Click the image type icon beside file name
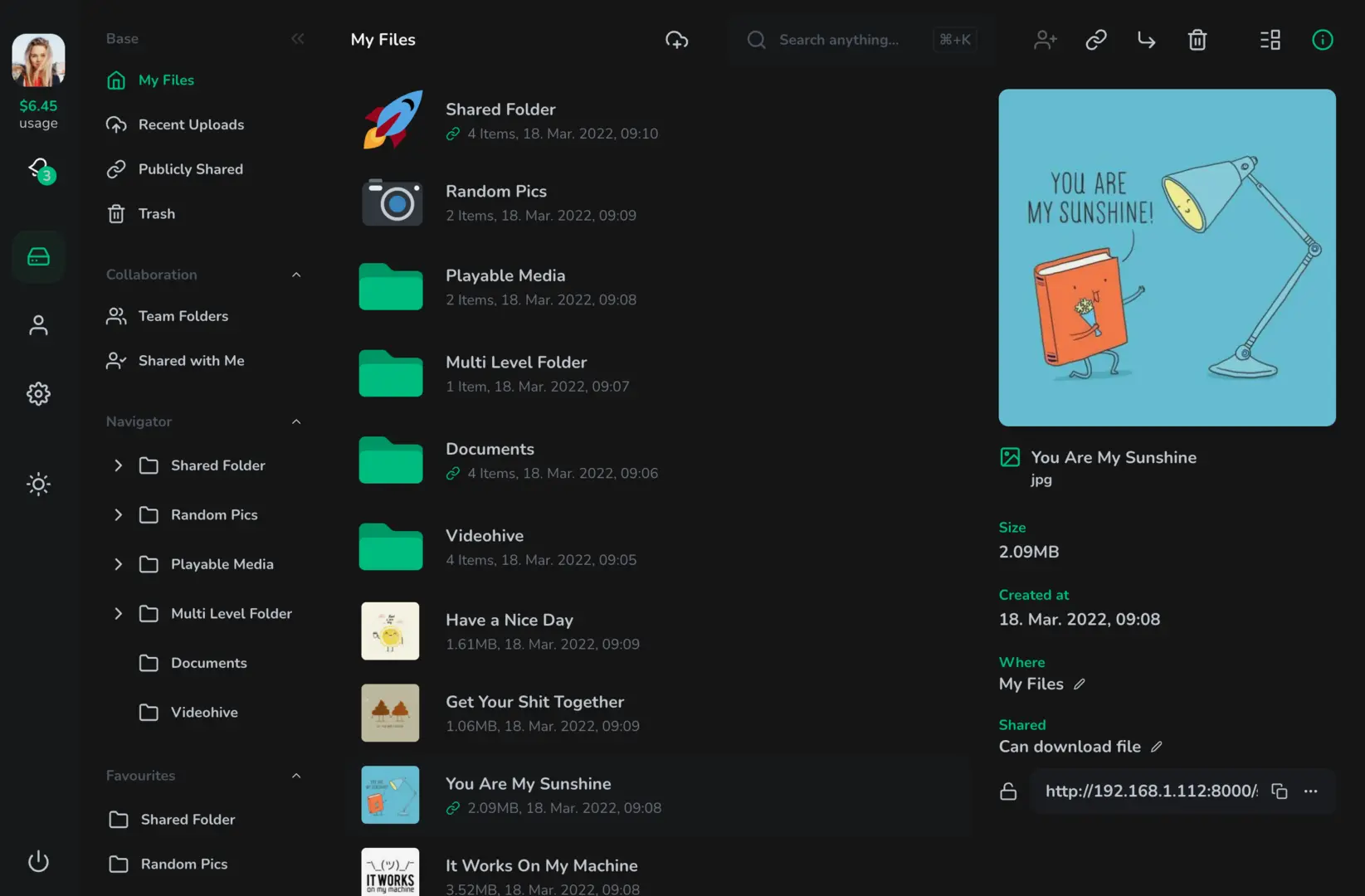1365x896 pixels. tap(1010, 457)
